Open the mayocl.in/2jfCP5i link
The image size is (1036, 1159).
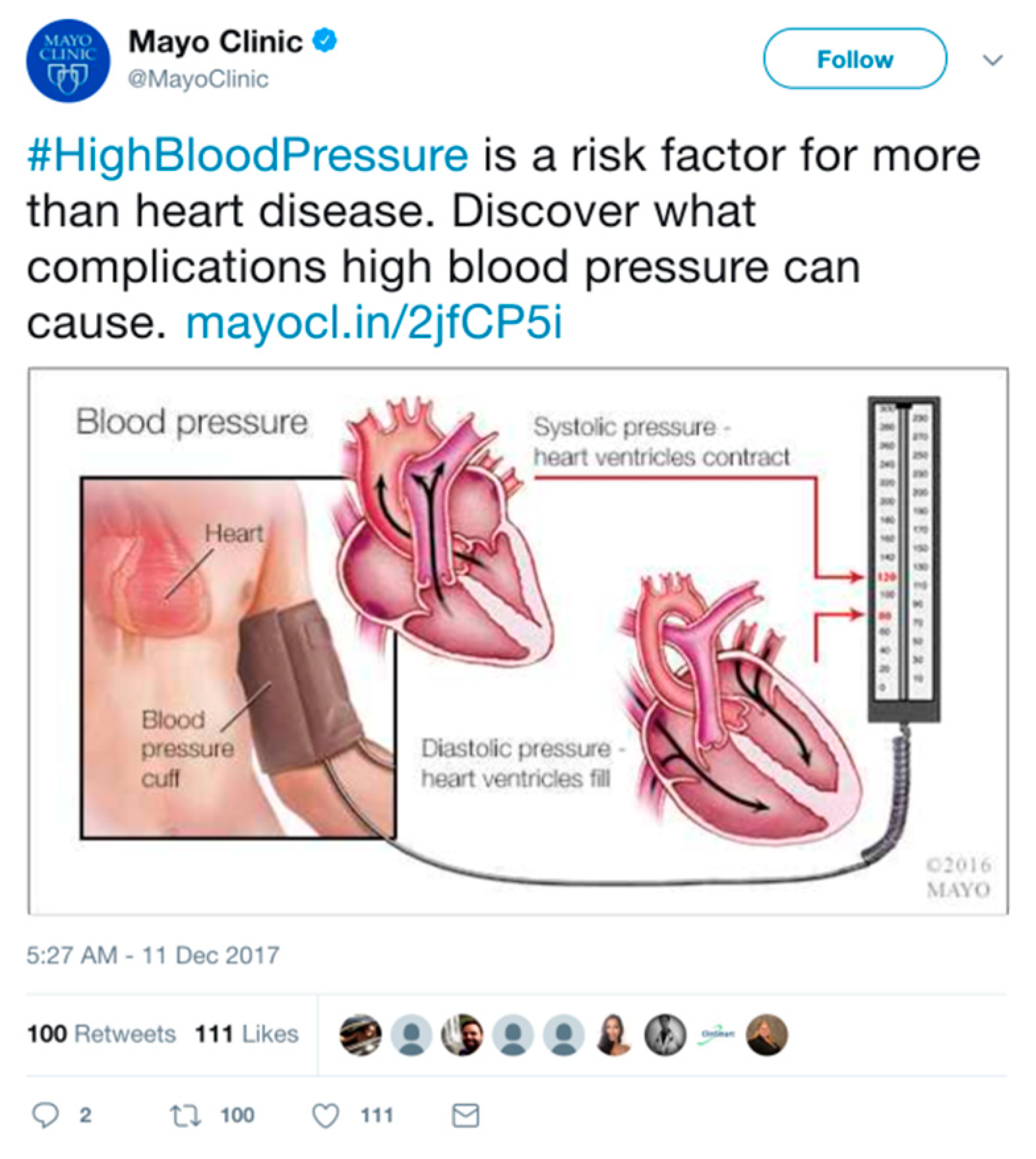click(375, 323)
